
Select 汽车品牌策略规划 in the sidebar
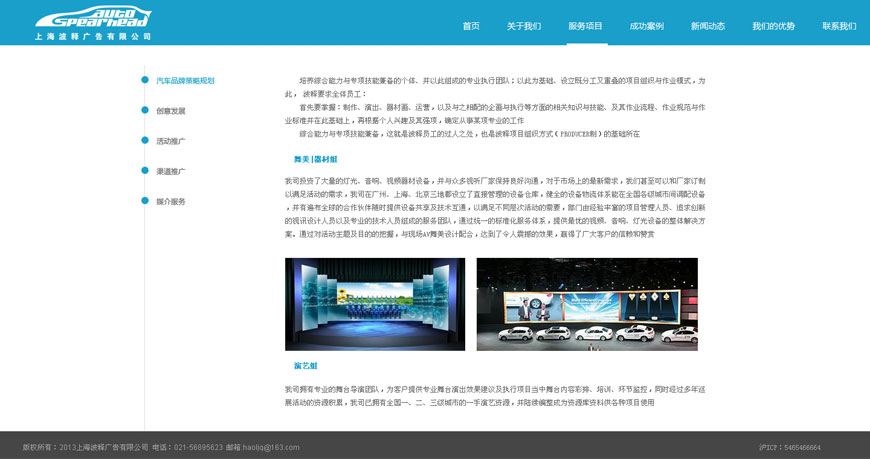[x=185, y=80]
